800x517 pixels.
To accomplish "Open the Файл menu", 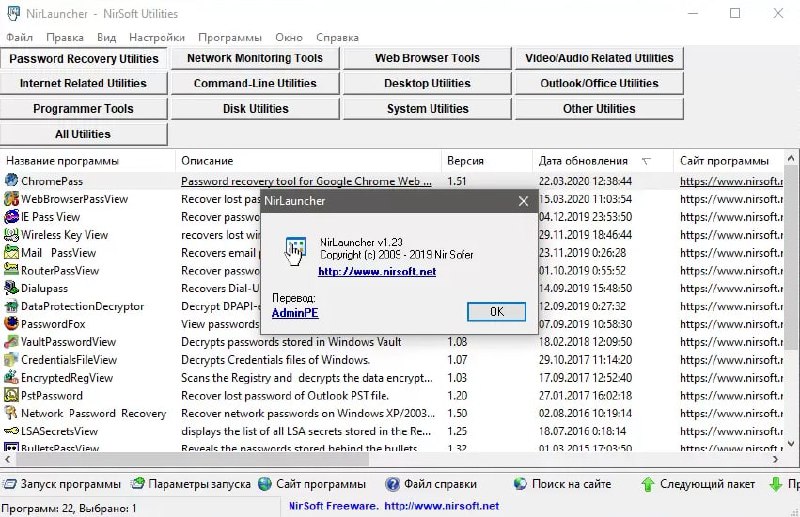I will [19, 37].
